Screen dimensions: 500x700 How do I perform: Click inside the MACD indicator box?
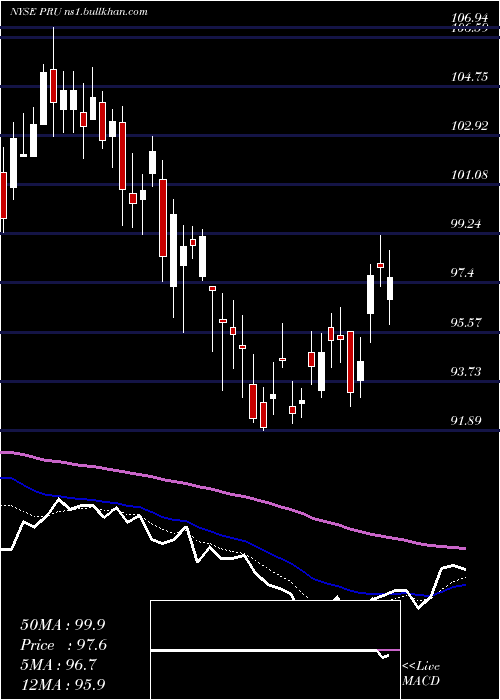275,650
